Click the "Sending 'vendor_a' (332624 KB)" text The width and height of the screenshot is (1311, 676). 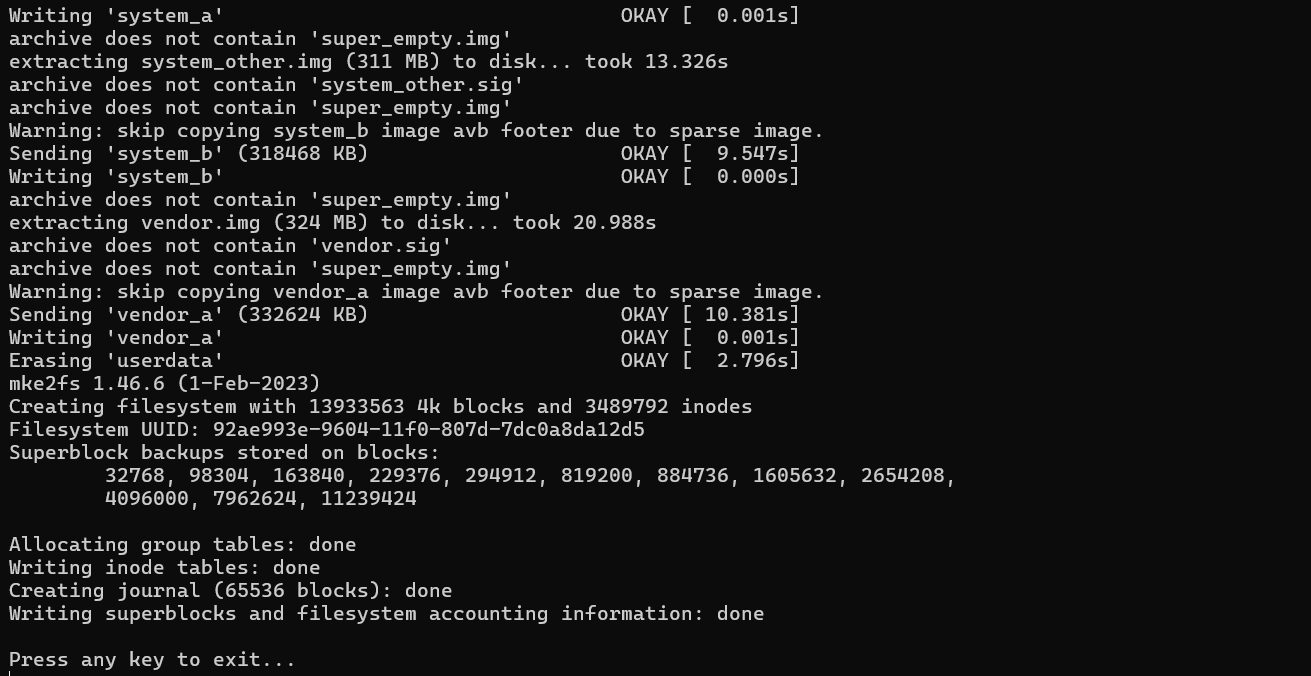(188, 315)
